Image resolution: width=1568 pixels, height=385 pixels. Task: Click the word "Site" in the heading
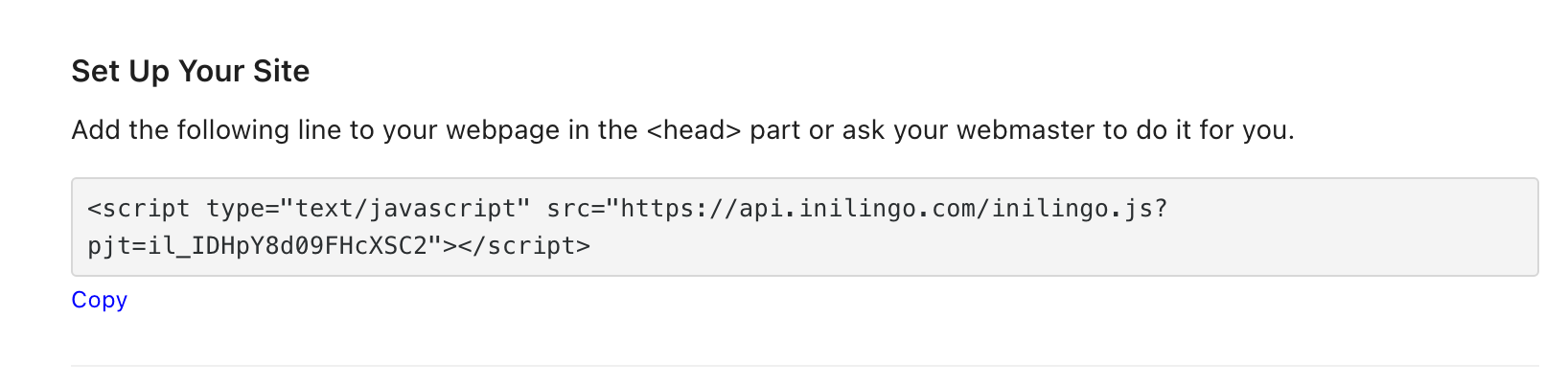281,71
